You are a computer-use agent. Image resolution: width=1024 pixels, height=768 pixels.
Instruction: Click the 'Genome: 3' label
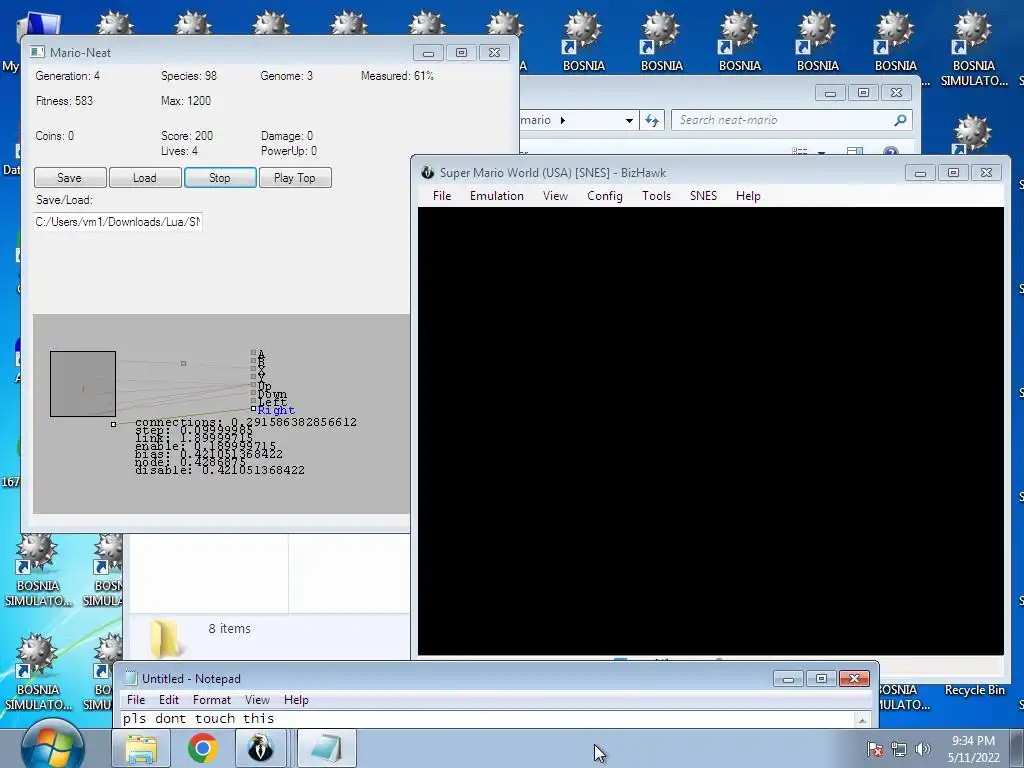point(287,76)
